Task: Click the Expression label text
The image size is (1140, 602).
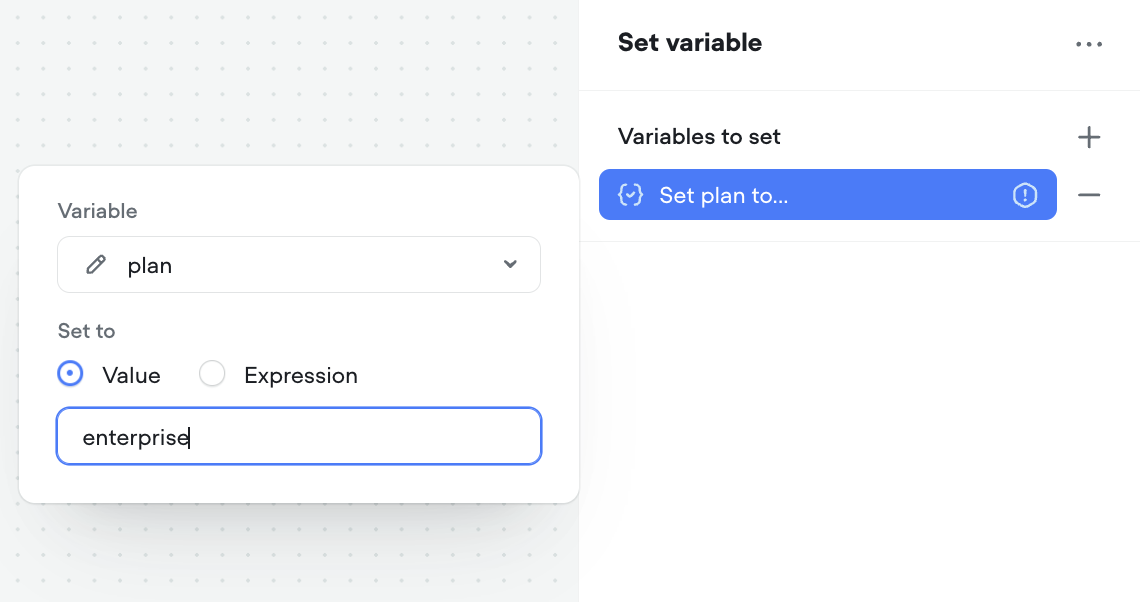Action: 300,376
